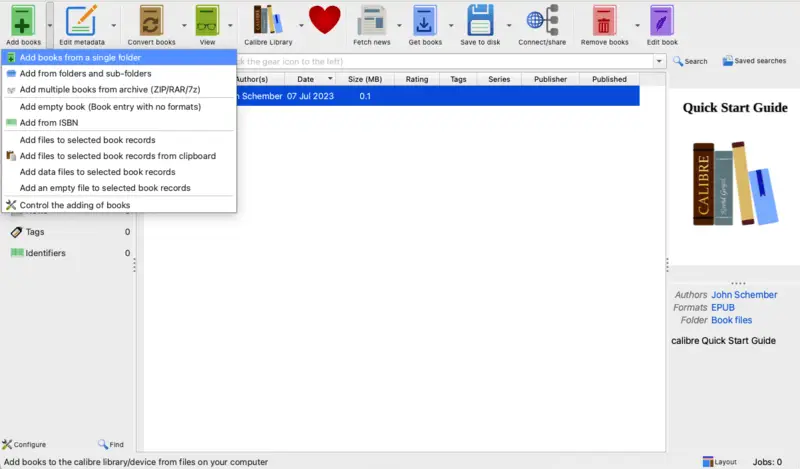Open the Book files folder link
Image resolution: width=800 pixels, height=469 pixels.
[x=731, y=320]
